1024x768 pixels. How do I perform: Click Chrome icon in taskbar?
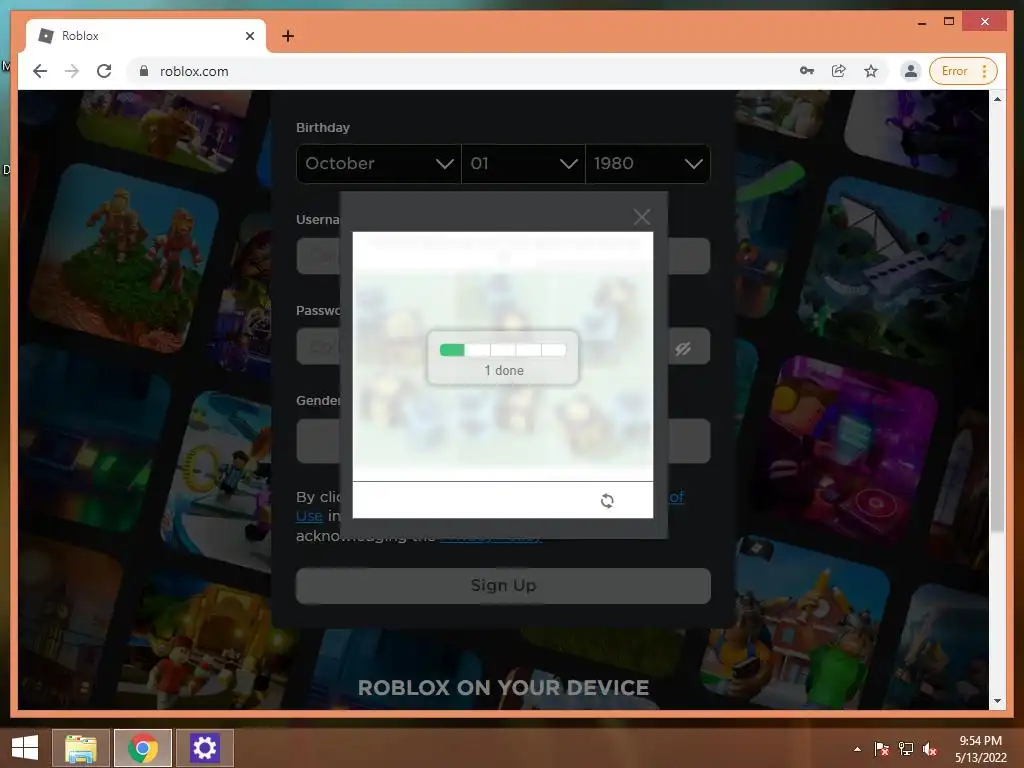tap(142, 748)
